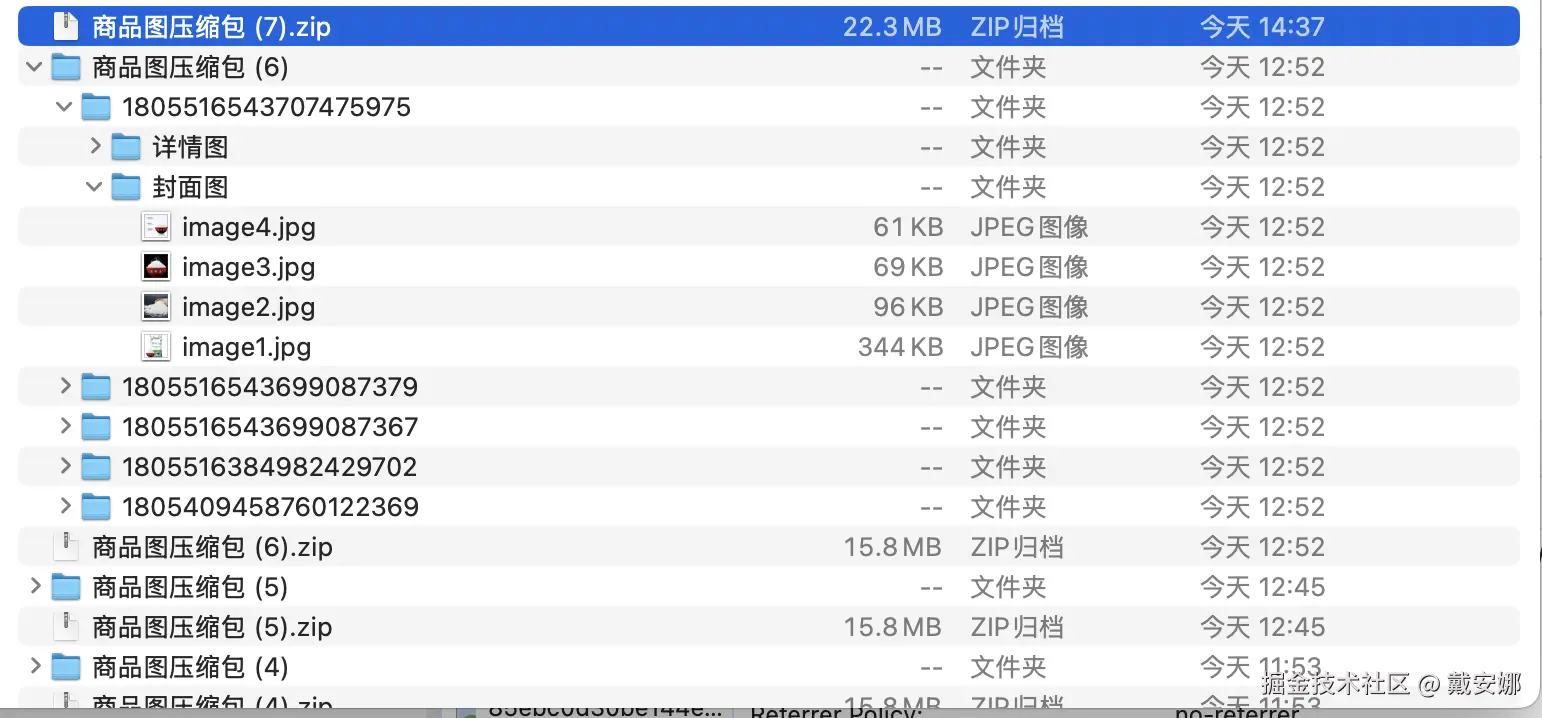
Task: Expand the 1805409458760122369 folder
Action: (66, 506)
